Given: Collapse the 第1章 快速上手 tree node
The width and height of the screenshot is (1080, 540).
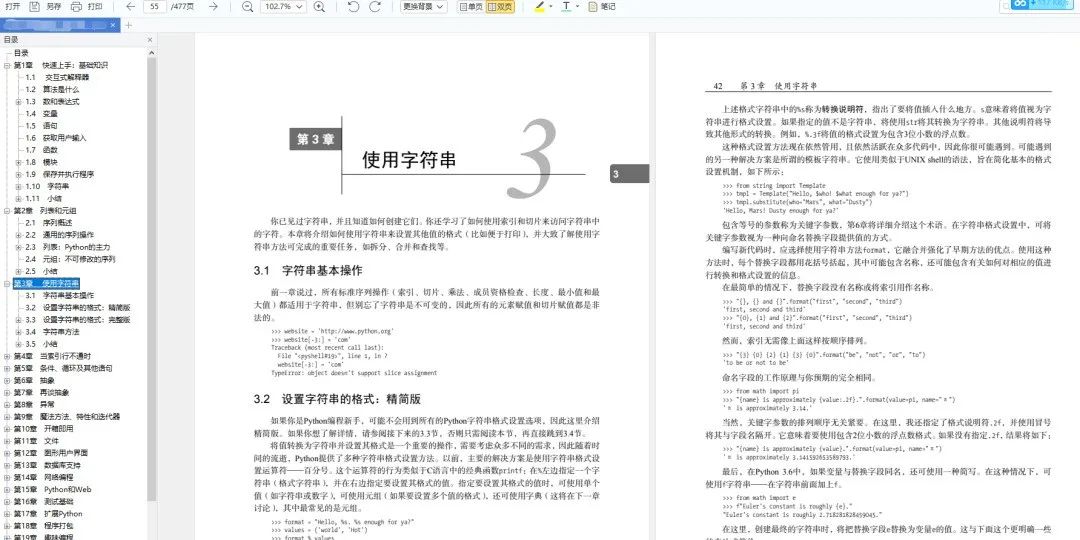Looking at the screenshot, I should pos(7,65).
